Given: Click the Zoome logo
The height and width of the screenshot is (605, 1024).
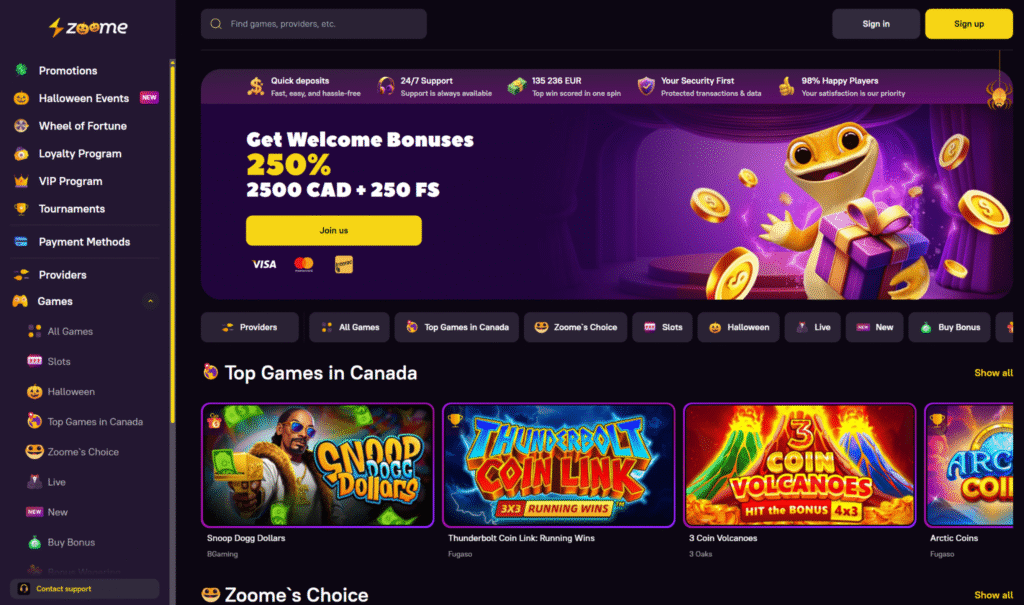Looking at the screenshot, I should click(88, 27).
